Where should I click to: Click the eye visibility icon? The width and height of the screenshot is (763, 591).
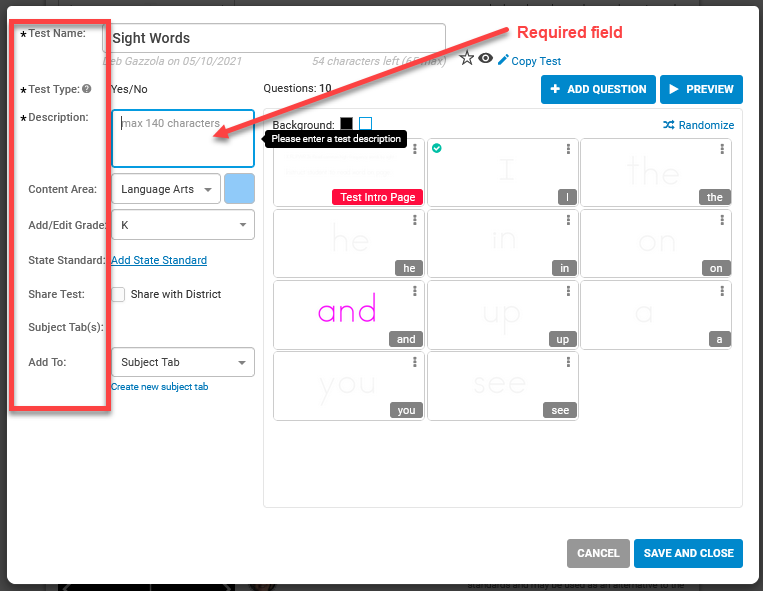coord(486,59)
